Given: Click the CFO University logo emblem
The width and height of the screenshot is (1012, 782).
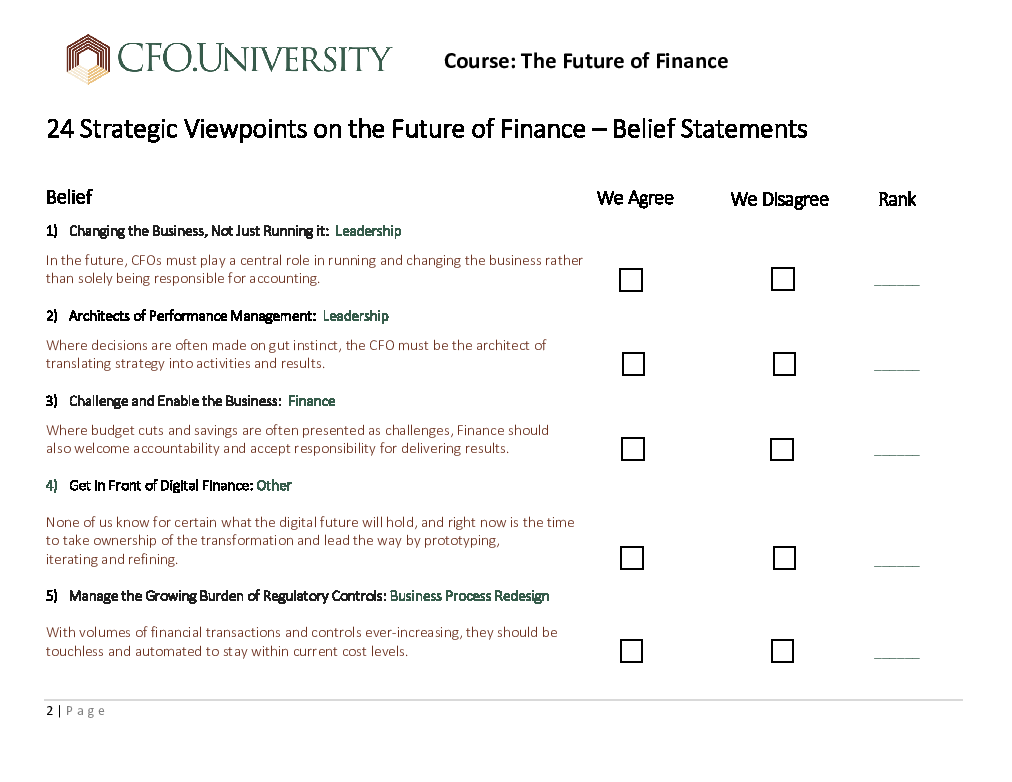Looking at the screenshot, I should [88, 59].
